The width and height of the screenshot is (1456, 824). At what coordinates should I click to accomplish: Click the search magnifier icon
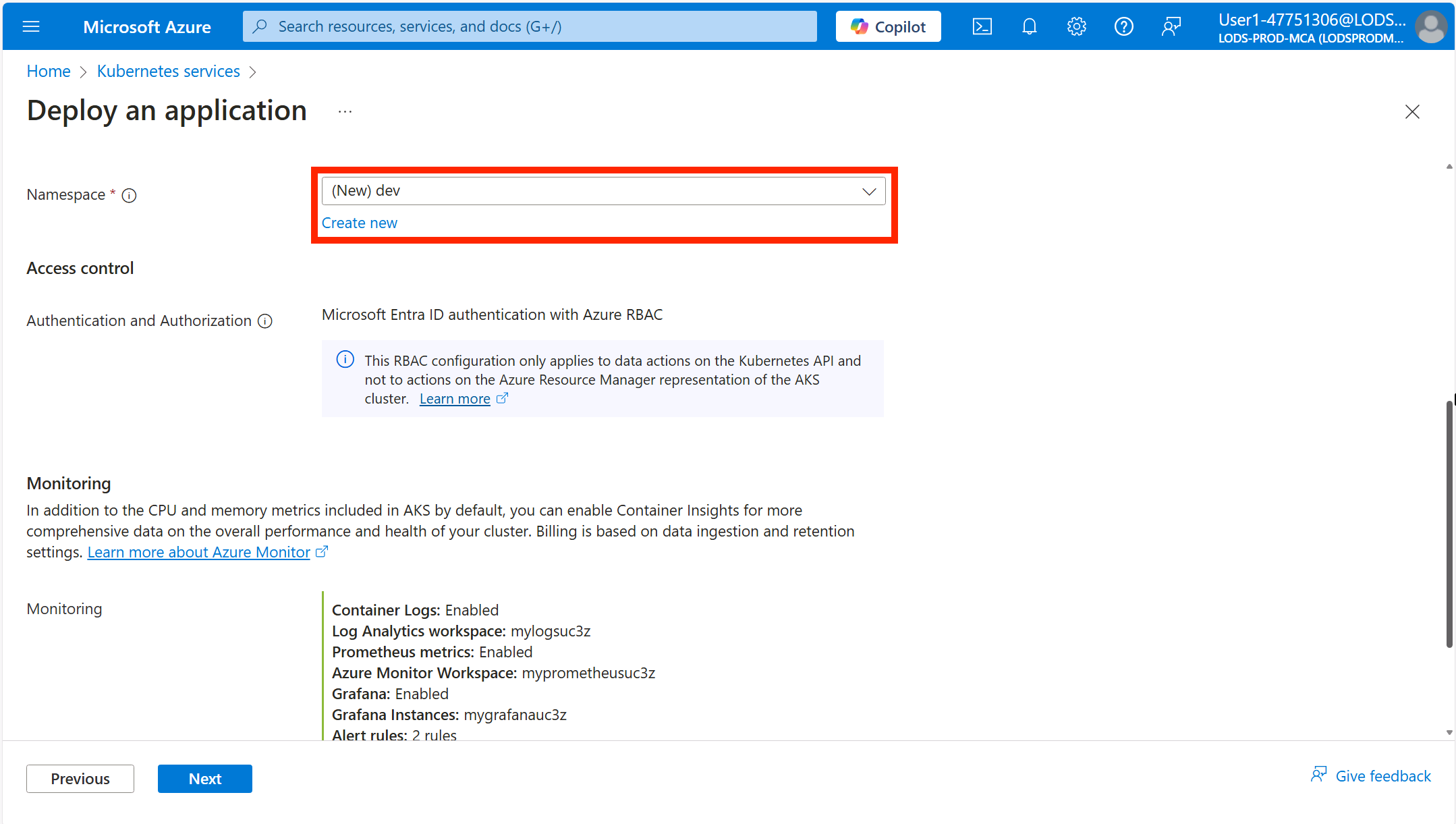pos(260,26)
